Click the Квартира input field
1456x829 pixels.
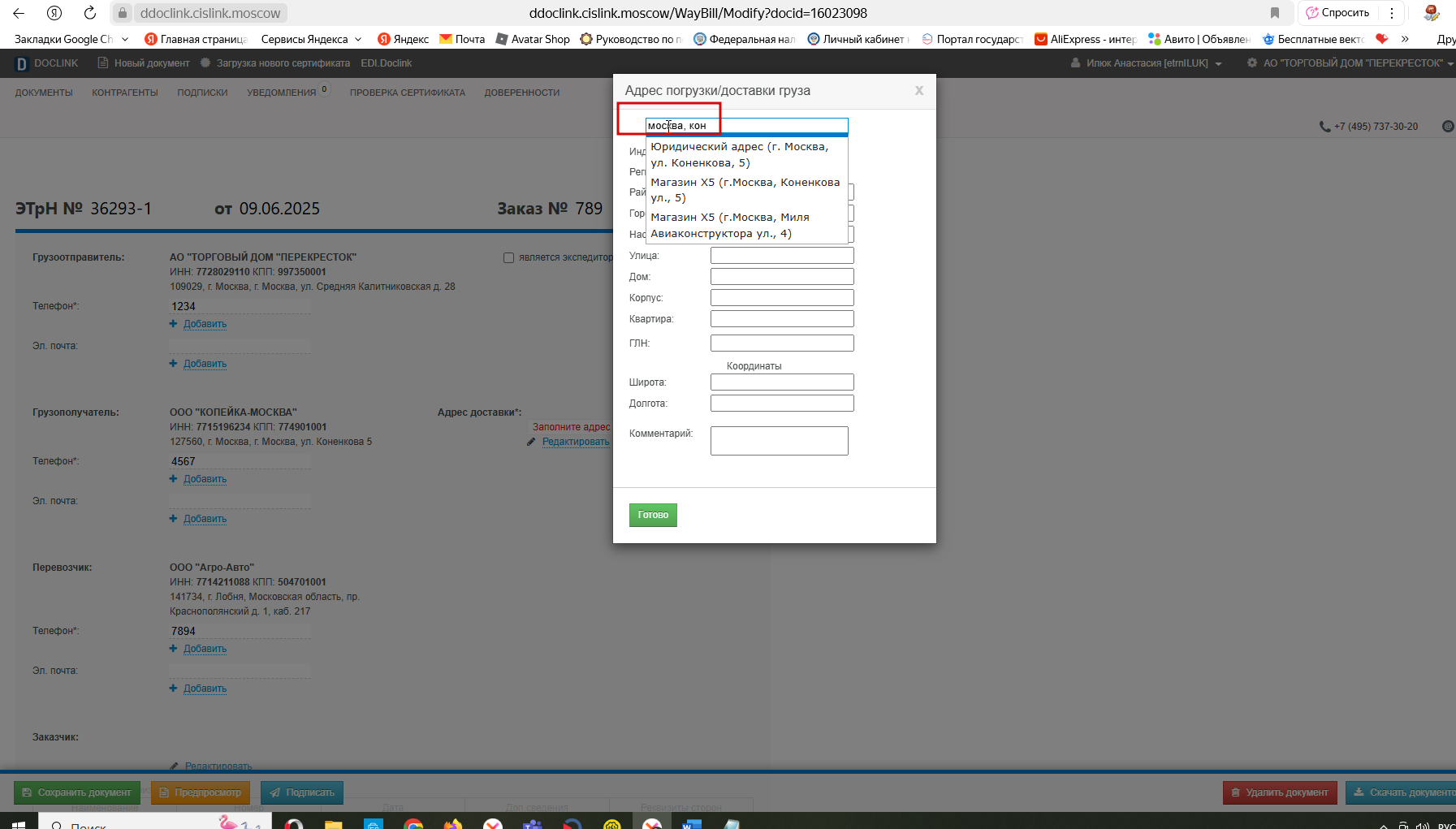coord(782,319)
